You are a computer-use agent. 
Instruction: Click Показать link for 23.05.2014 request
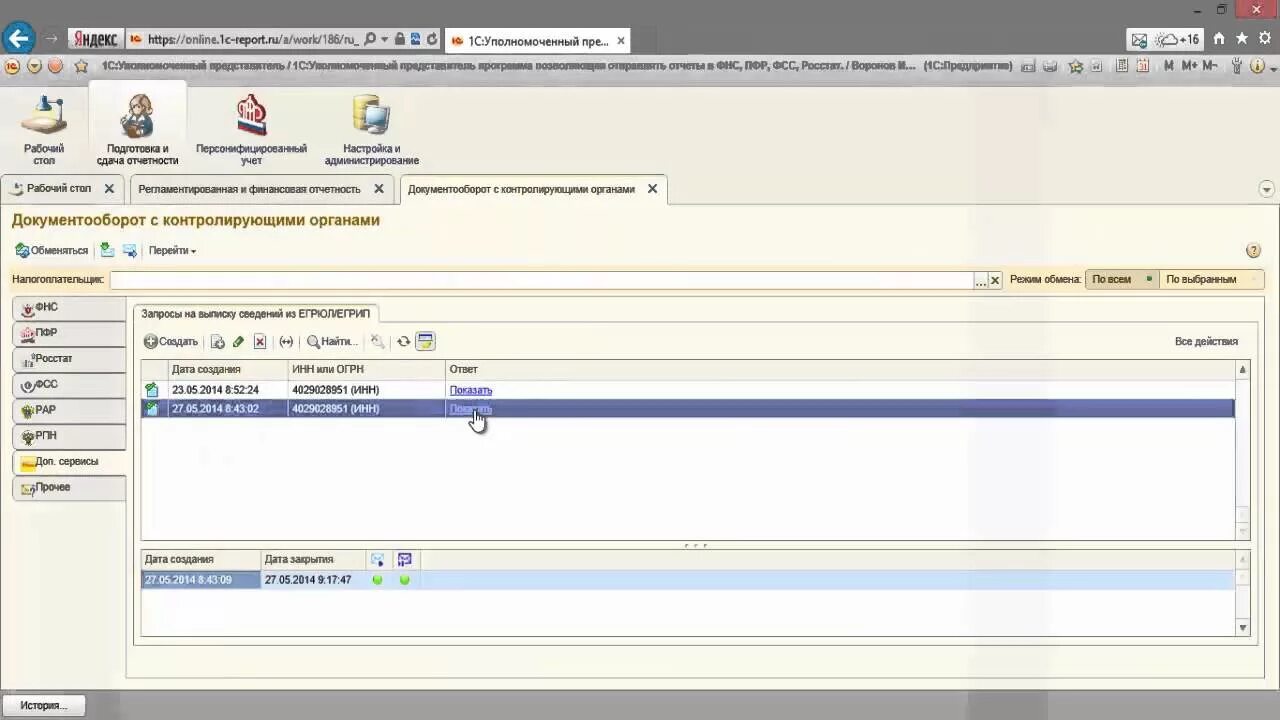click(470, 390)
